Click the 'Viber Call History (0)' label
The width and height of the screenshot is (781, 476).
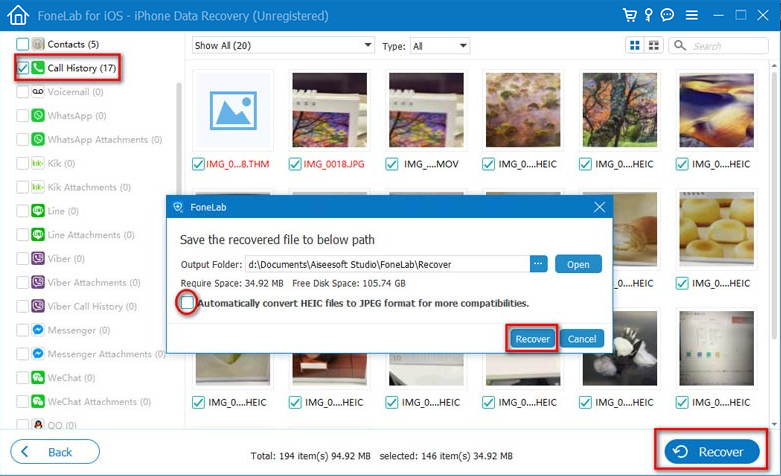point(92,306)
